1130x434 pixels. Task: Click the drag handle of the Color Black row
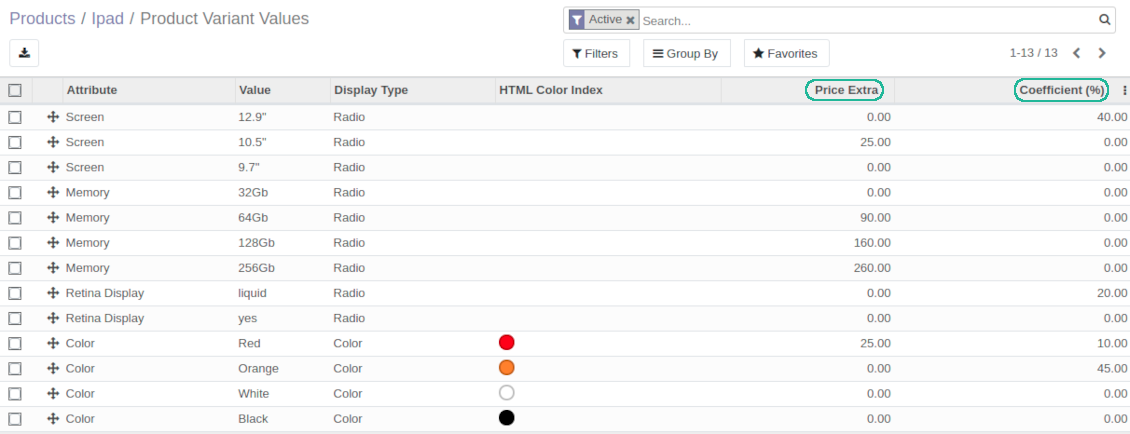pos(53,419)
